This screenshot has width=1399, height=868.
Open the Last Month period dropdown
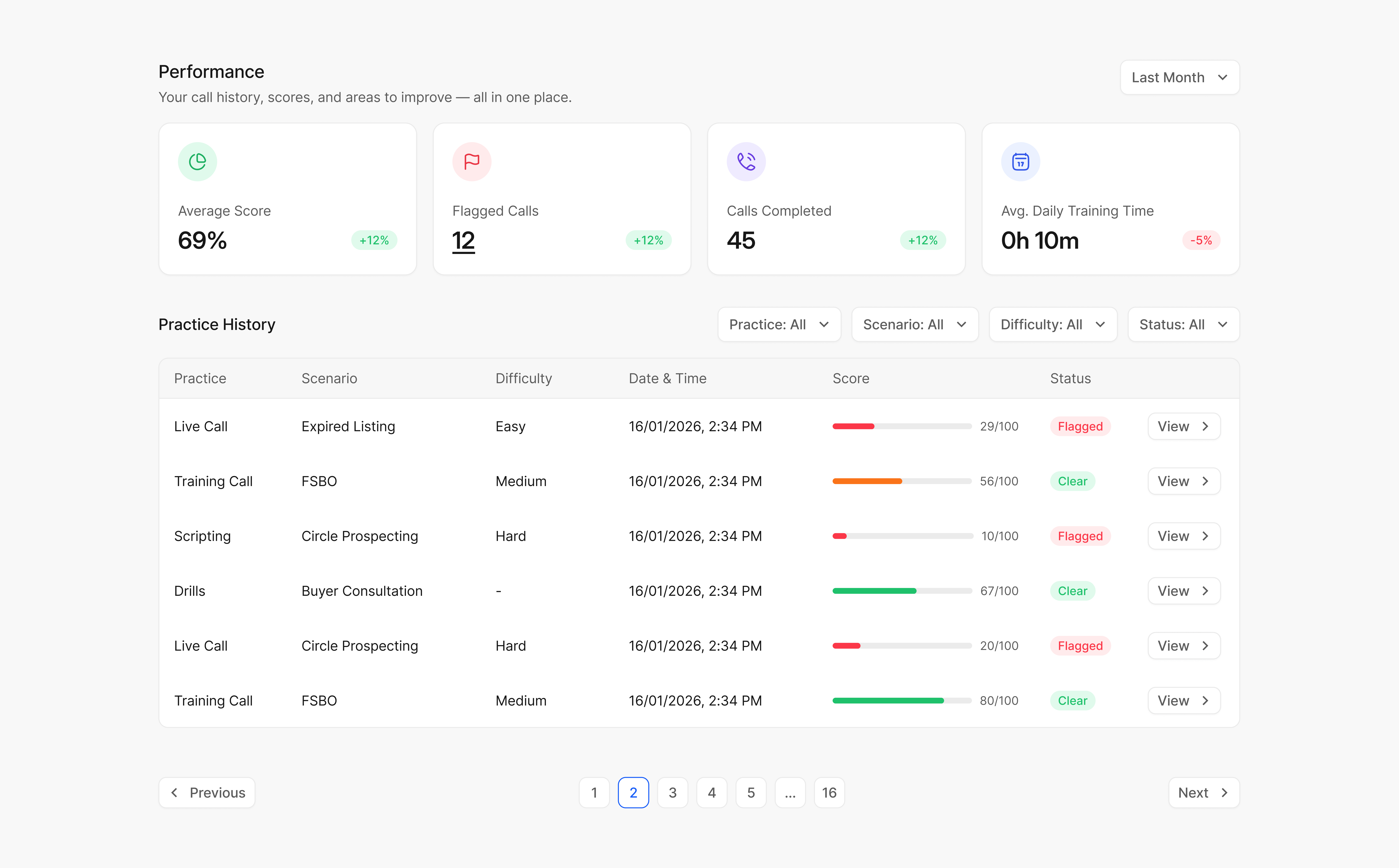click(x=1180, y=77)
